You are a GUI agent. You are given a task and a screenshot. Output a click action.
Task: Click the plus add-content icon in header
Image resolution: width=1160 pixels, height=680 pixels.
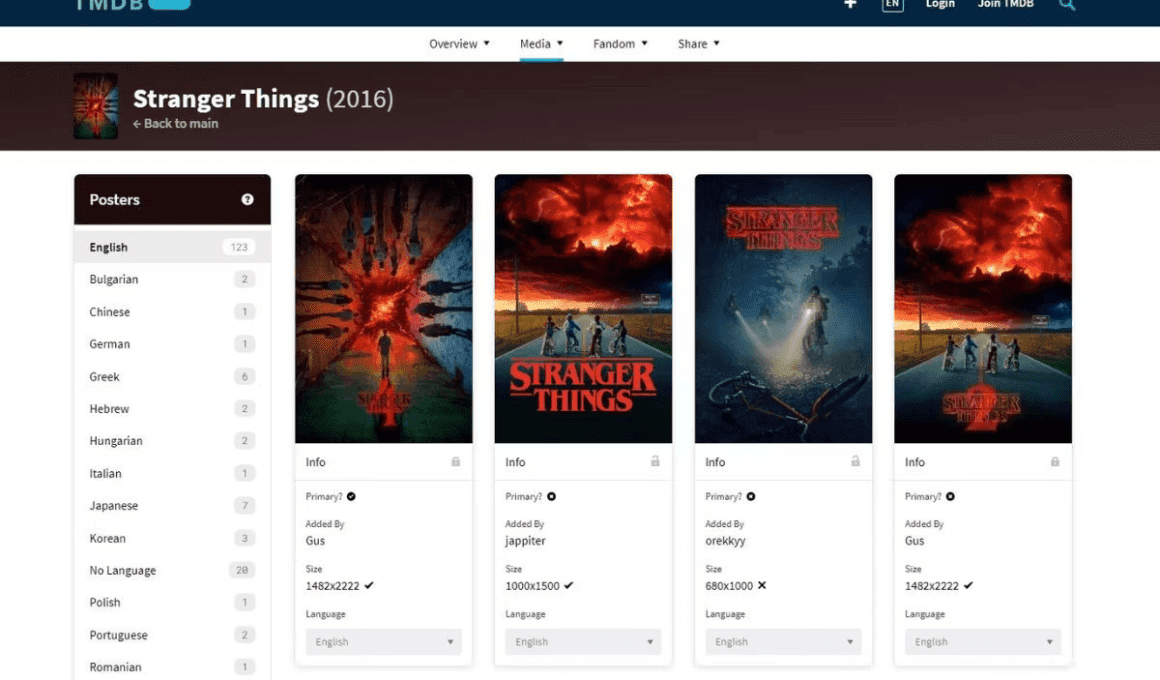(x=850, y=4)
